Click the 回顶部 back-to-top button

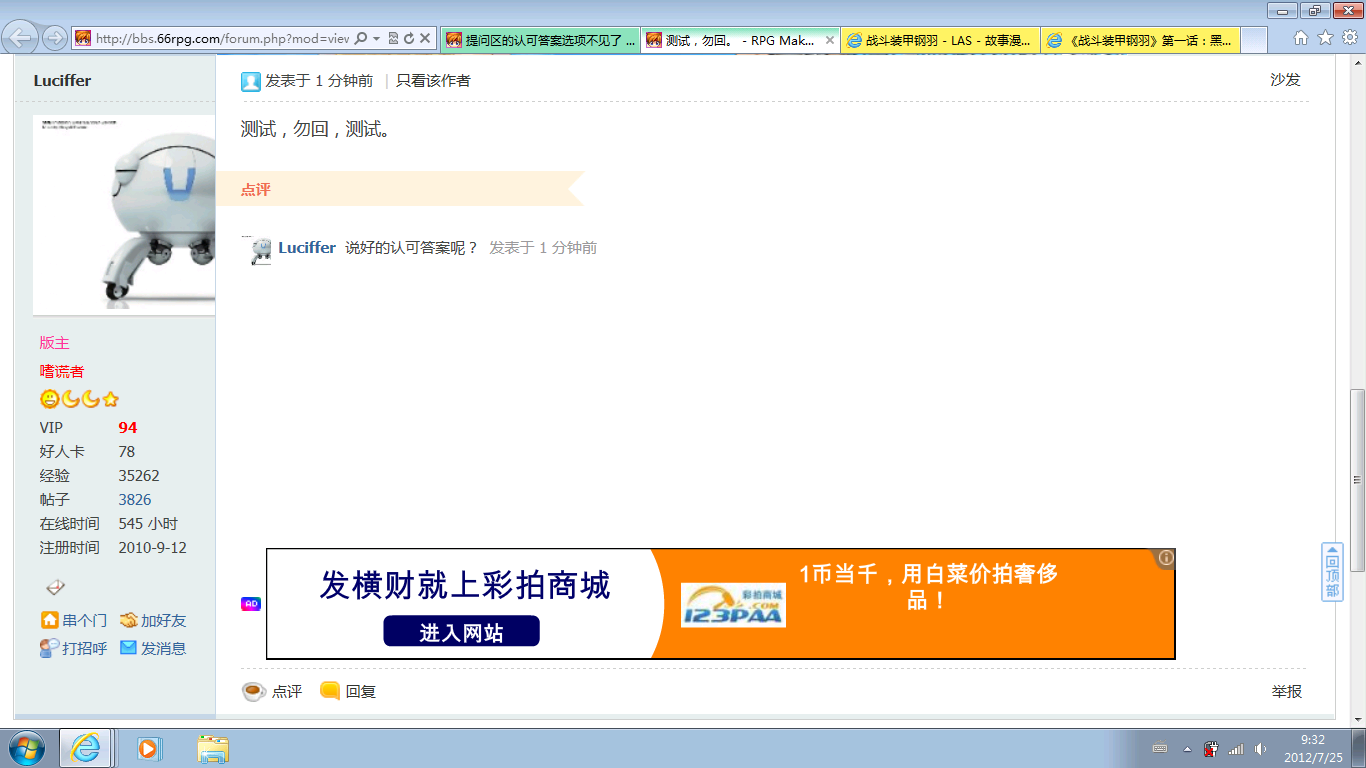tap(1332, 572)
